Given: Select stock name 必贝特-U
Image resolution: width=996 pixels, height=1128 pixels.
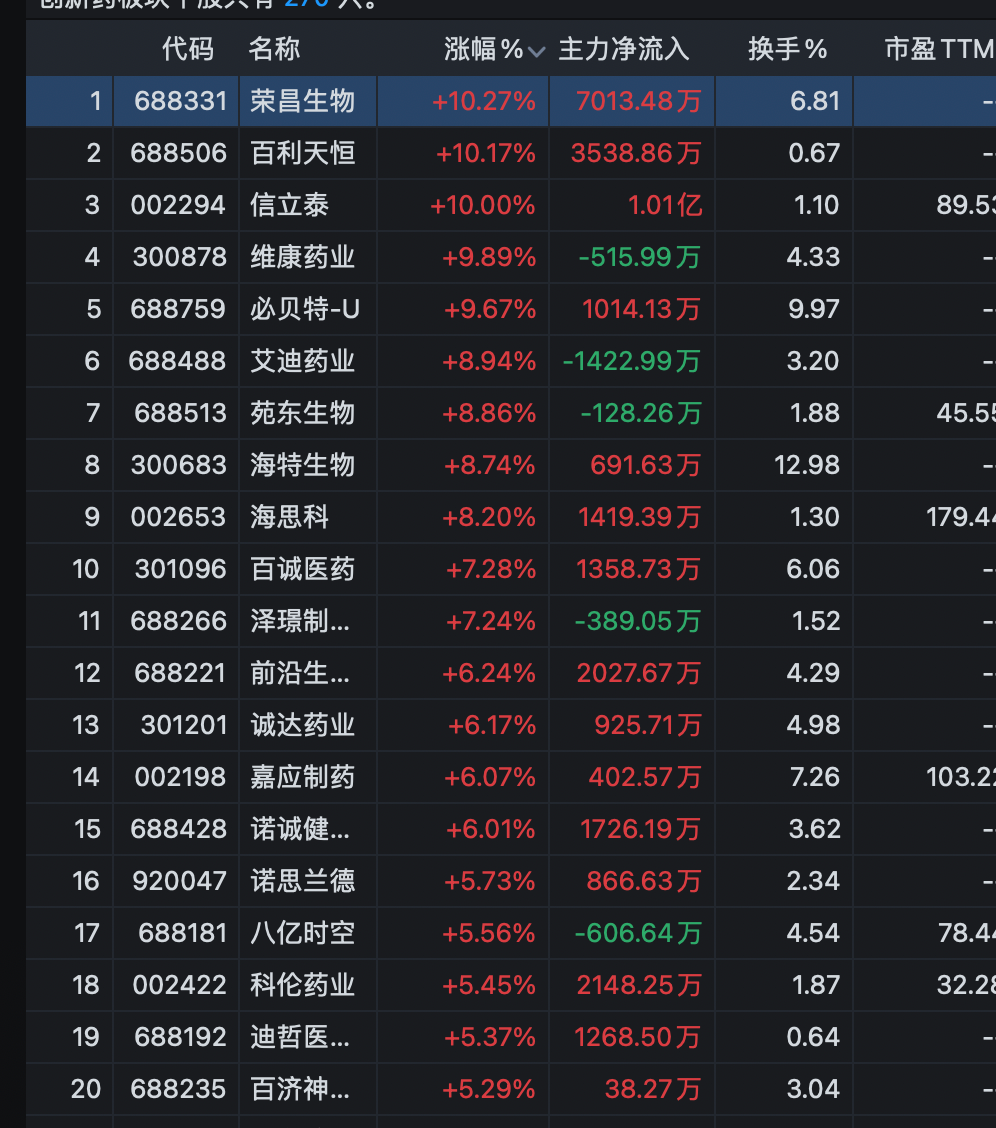Looking at the screenshot, I should point(305,309).
